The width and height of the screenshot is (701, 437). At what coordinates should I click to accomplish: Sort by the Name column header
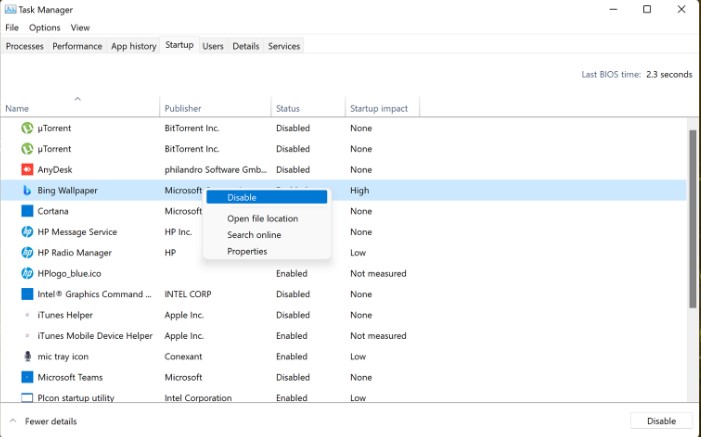click(17, 108)
